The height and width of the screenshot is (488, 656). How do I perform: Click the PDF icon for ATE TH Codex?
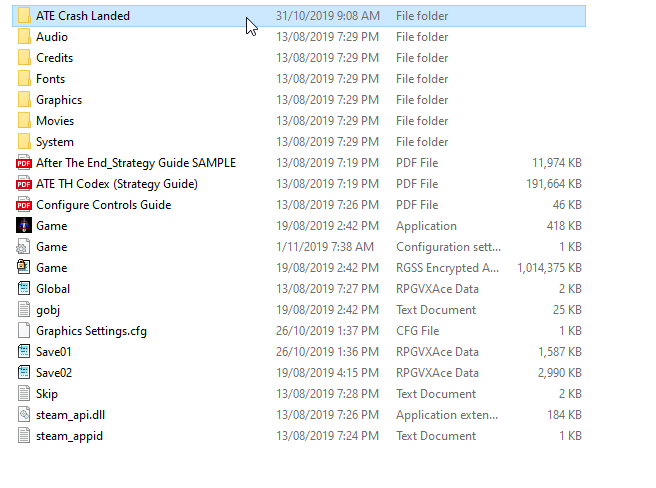[x=24, y=184]
